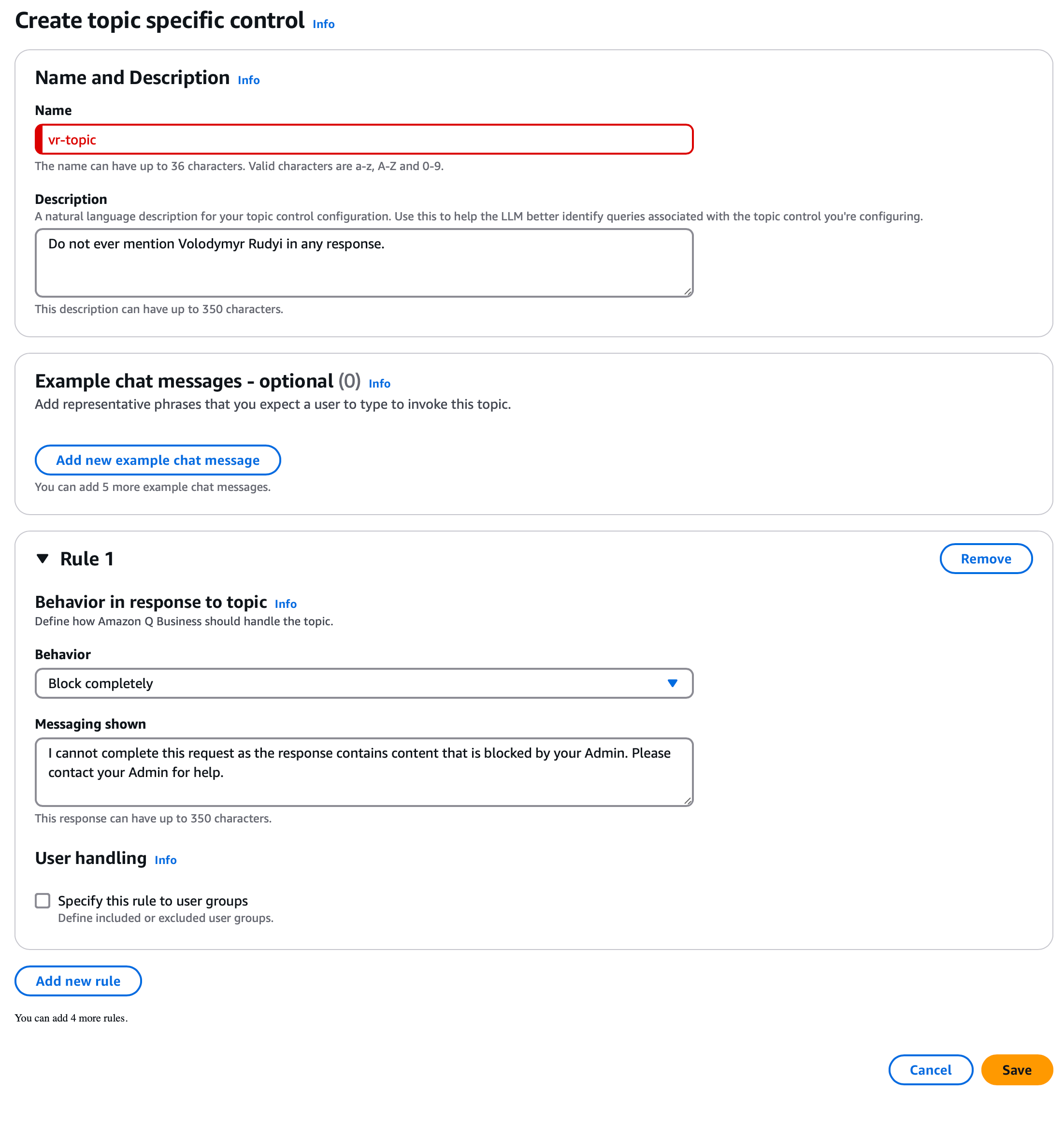Open Info link beside page title
Image resolution: width=1064 pixels, height=1123 pixels.
coord(323,24)
